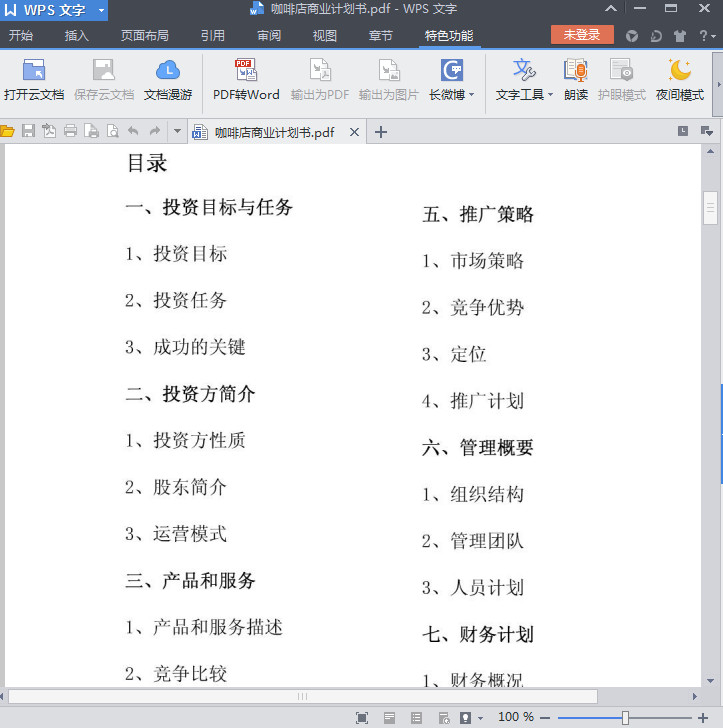This screenshot has width=723, height=728.
Task: Click the vertical scrollbar thumb
Action: pyautogui.click(x=710, y=208)
